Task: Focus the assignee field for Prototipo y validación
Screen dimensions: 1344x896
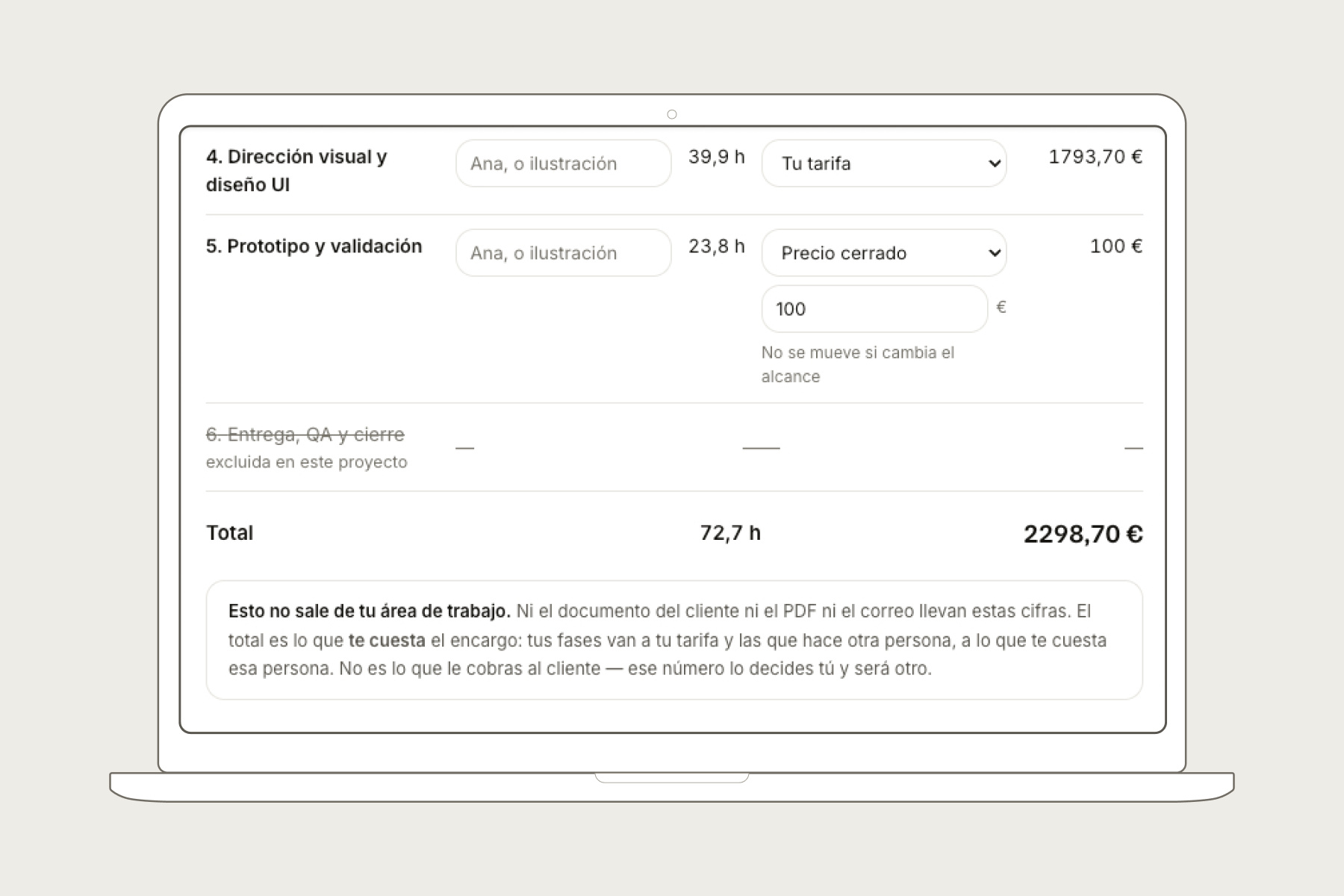Action: pyautogui.click(x=564, y=253)
